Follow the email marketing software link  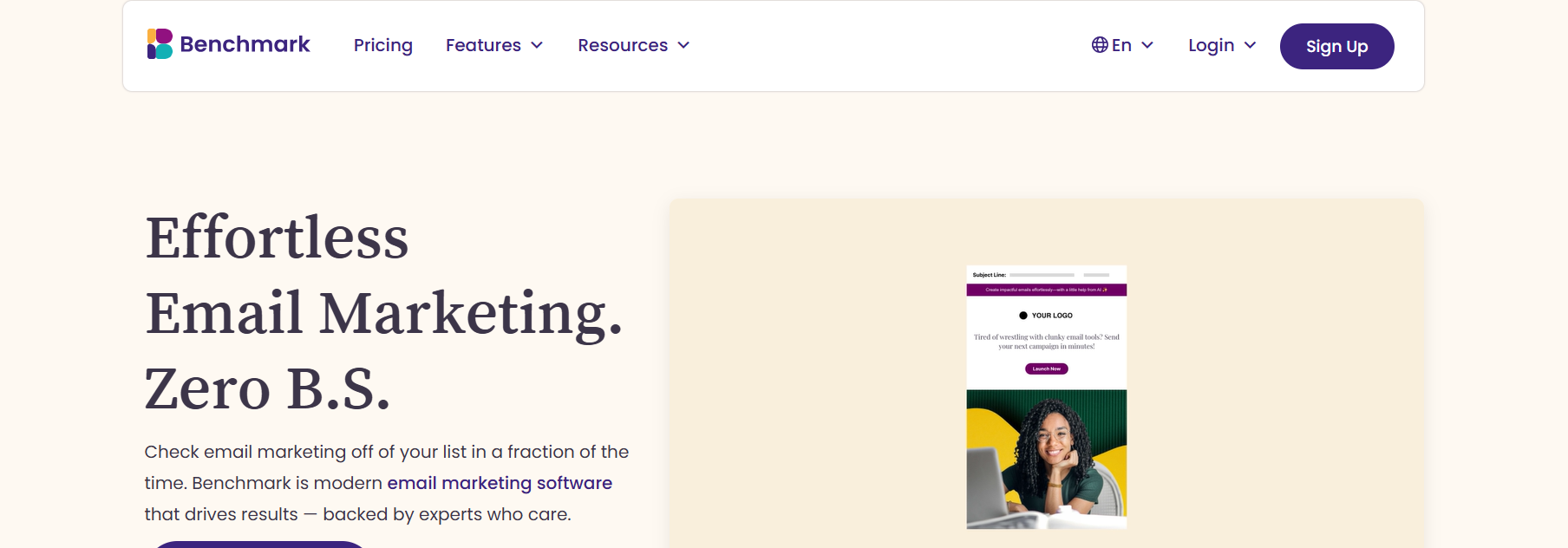(500, 483)
